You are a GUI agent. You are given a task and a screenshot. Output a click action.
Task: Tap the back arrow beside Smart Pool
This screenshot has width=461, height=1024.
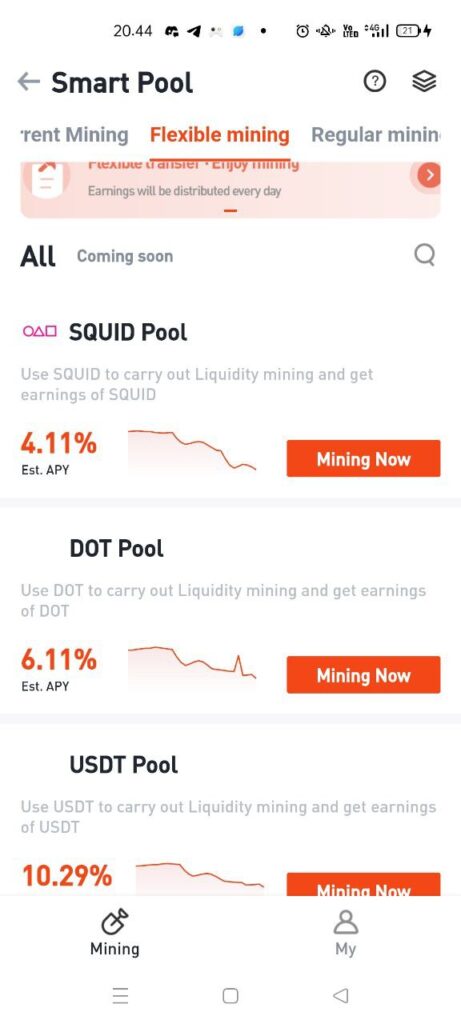click(28, 82)
